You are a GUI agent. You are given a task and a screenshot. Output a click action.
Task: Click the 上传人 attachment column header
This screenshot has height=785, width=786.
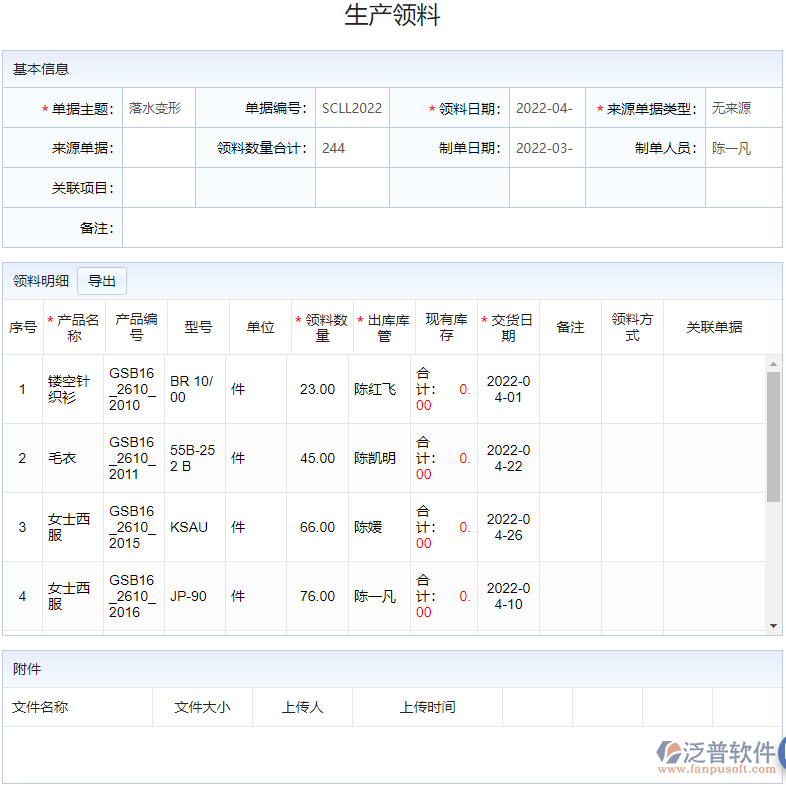click(302, 707)
